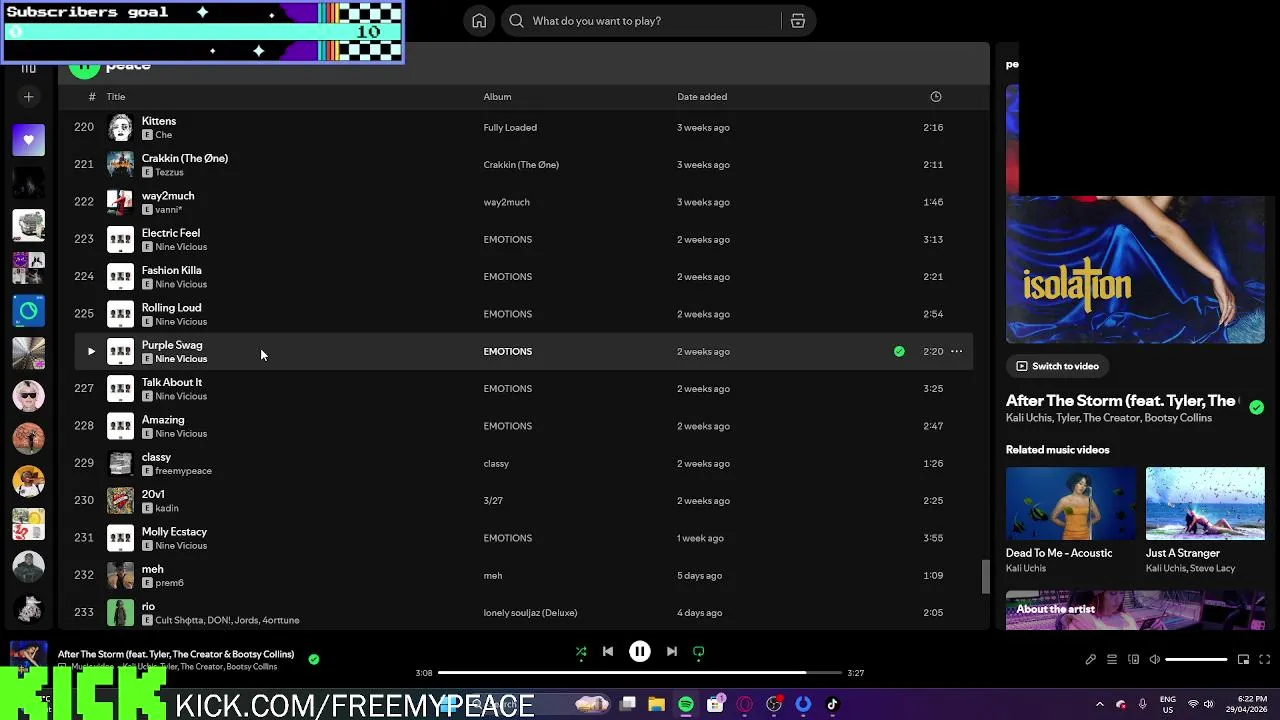
Task: Skip to the previous track
Action: pyautogui.click(x=608, y=652)
